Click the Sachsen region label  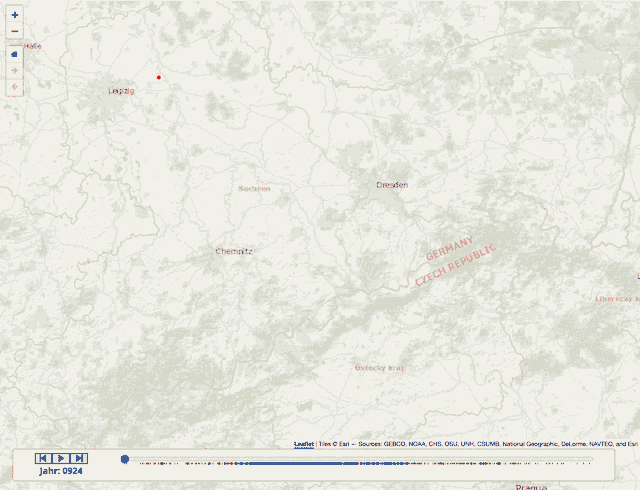tap(254, 188)
